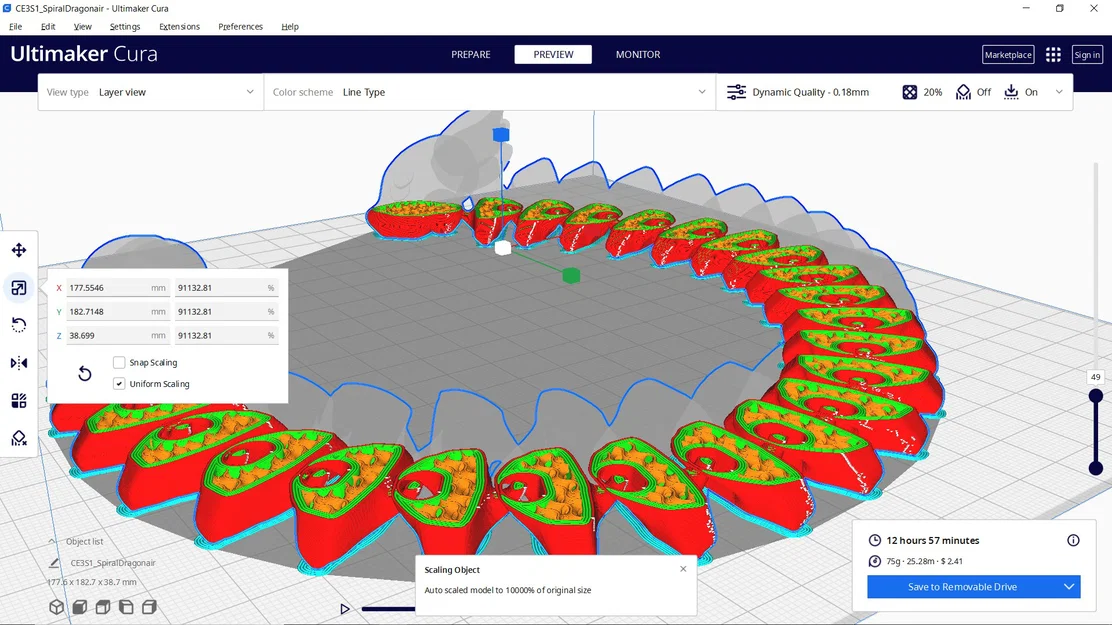Close the Scaling Object notification
Image resolution: width=1112 pixels, height=625 pixels.
pos(683,569)
